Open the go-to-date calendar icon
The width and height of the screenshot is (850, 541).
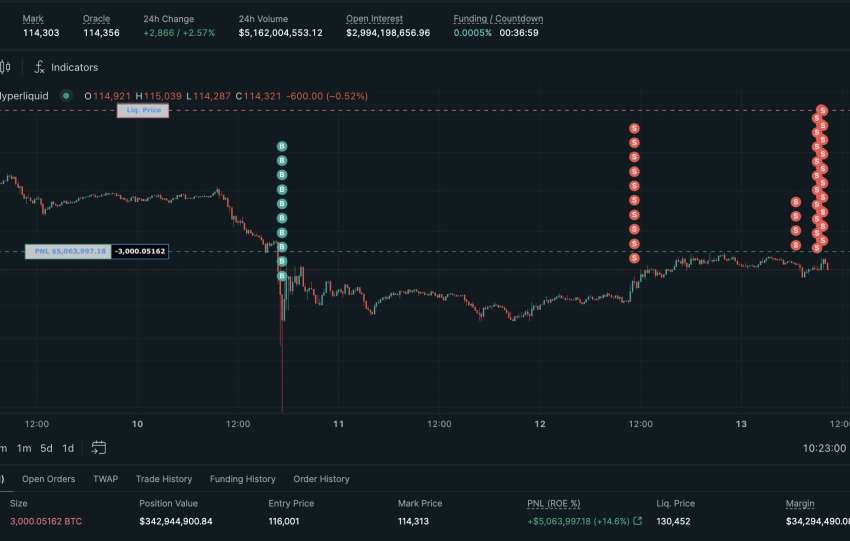(99, 448)
